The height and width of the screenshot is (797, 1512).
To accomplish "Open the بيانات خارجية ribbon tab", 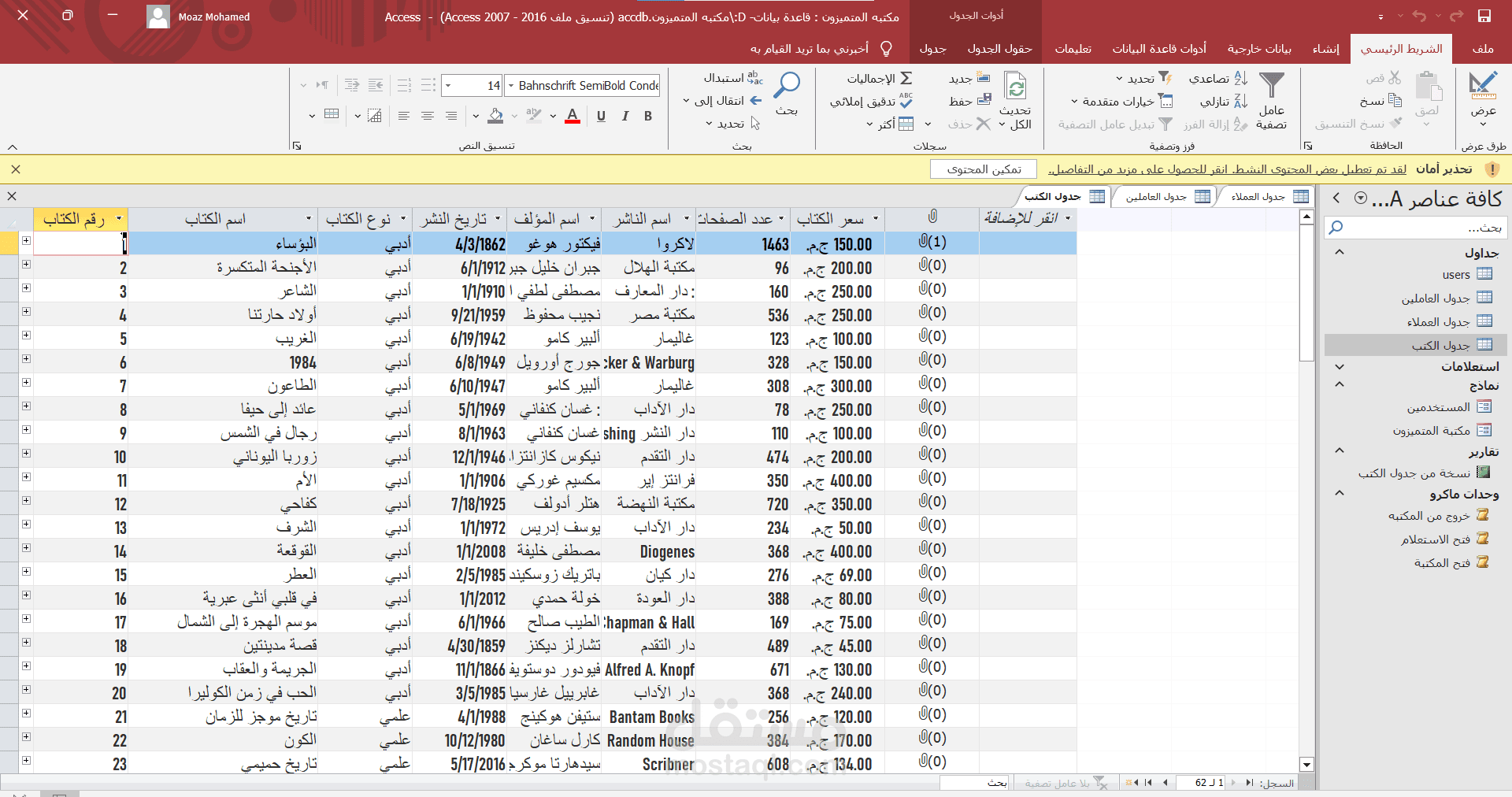I will (x=1259, y=49).
